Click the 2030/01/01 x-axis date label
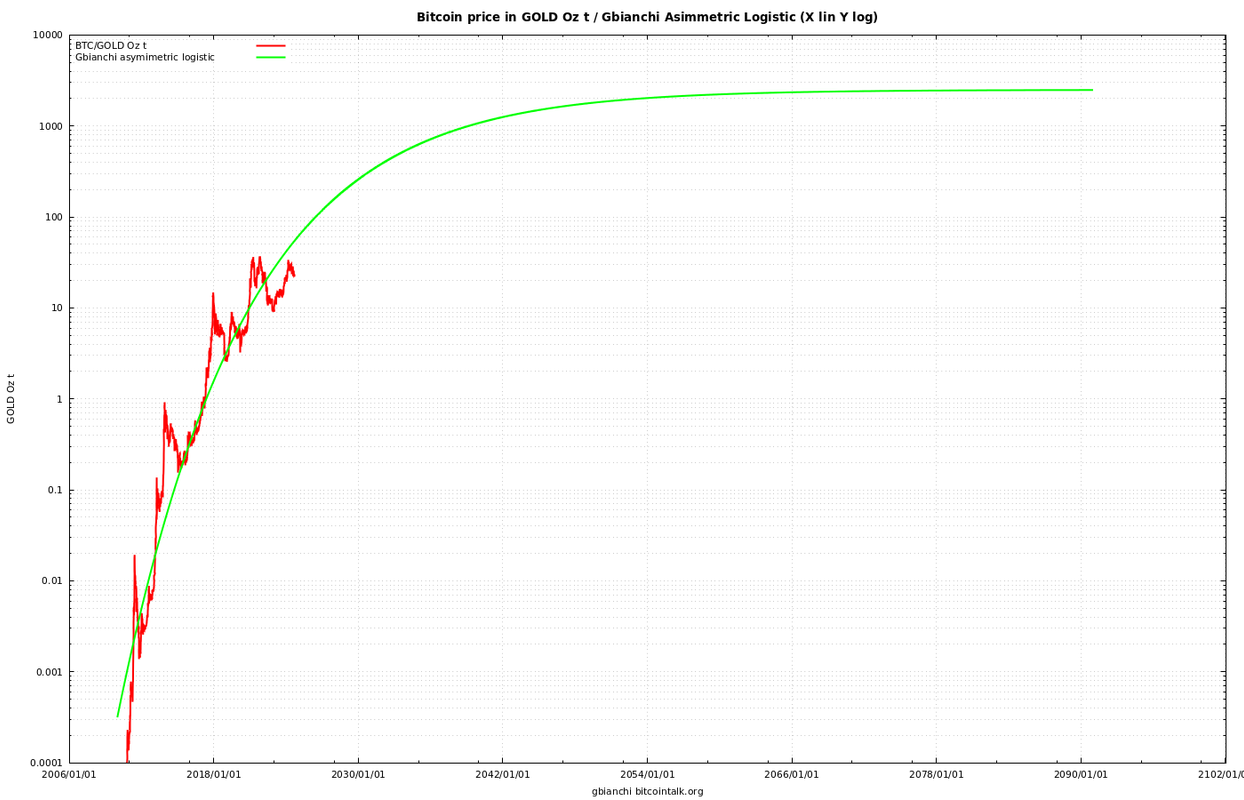1244x800 pixels. pos(358,775)
